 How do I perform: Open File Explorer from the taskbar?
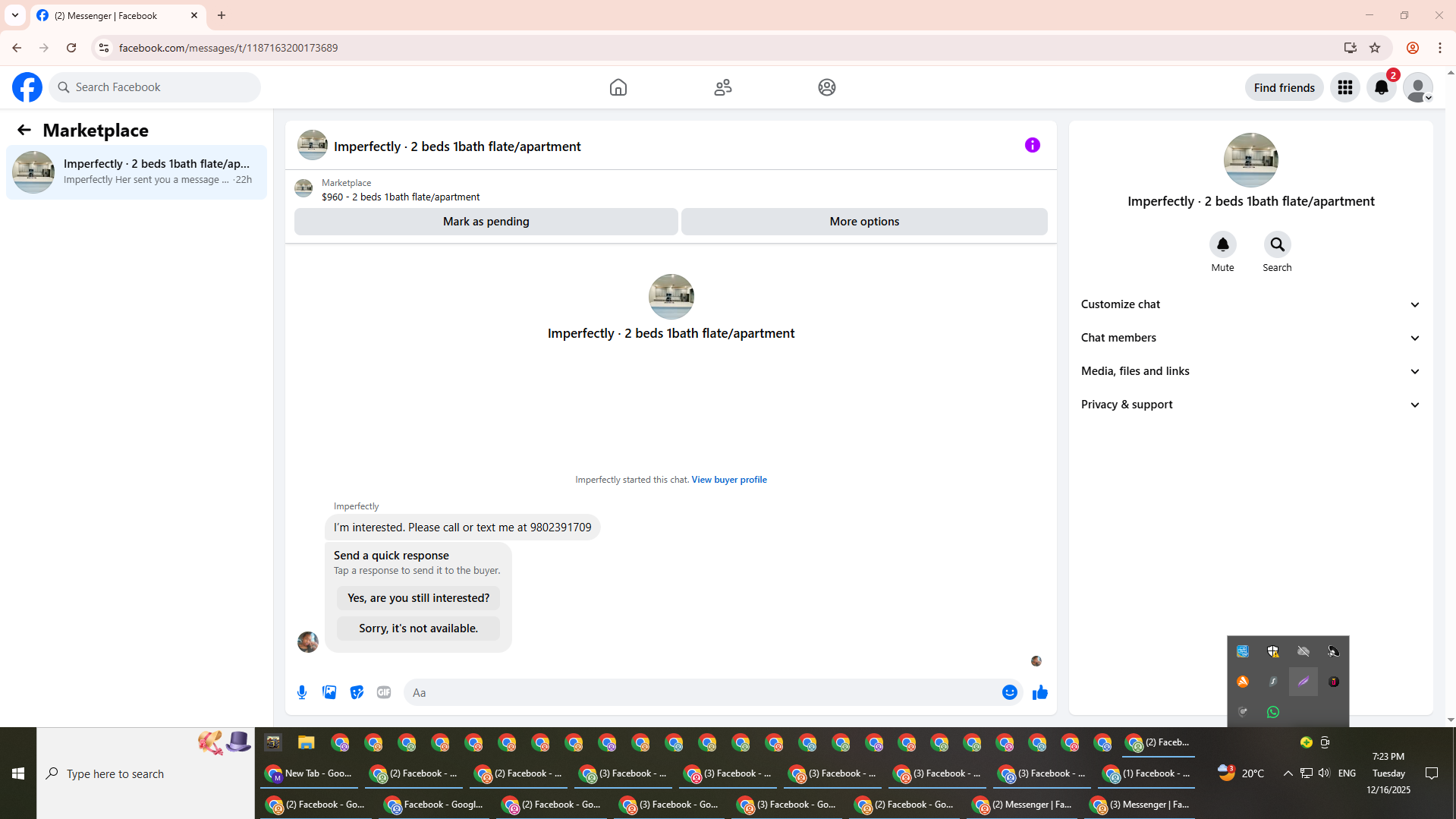click(307, 742)
